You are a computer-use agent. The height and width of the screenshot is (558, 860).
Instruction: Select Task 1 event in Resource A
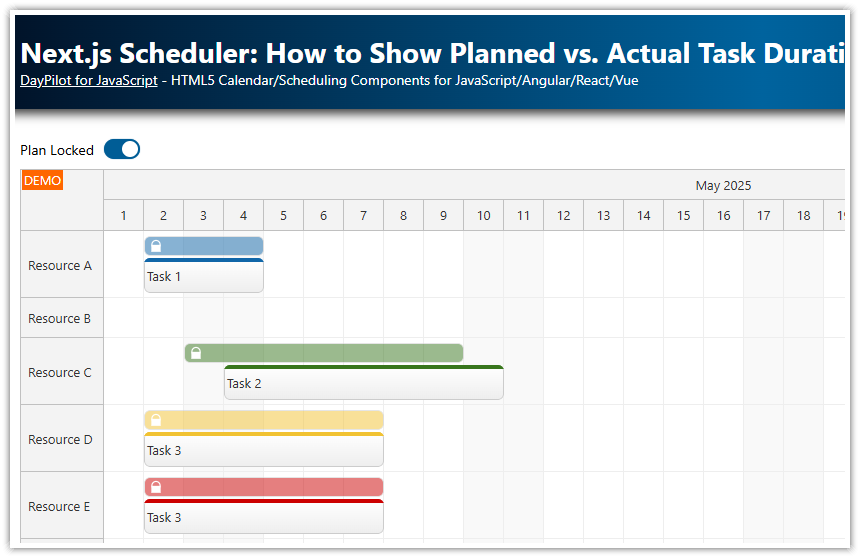click(x=204, y=277)
